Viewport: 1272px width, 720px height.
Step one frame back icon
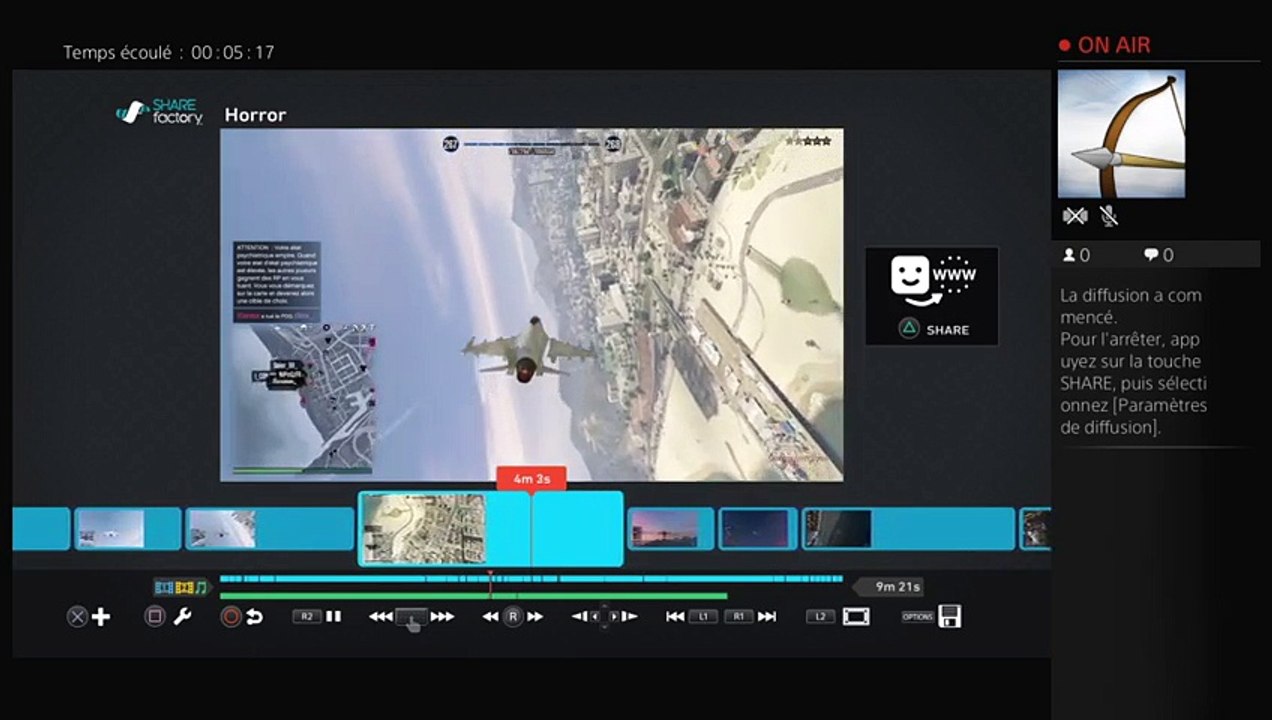tap(579, 617)
